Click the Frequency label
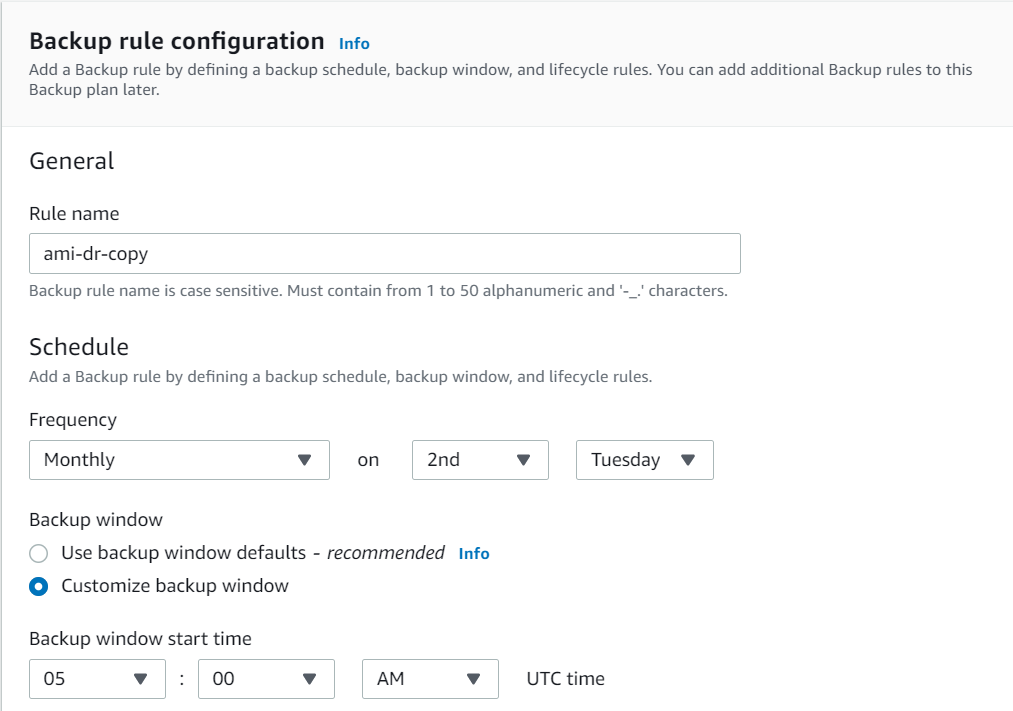1013x711 pixels. 73,420
